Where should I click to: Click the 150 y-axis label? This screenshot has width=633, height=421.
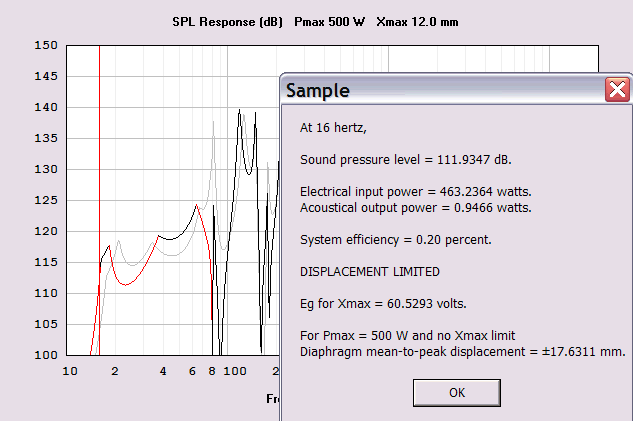tap(46, 45)
